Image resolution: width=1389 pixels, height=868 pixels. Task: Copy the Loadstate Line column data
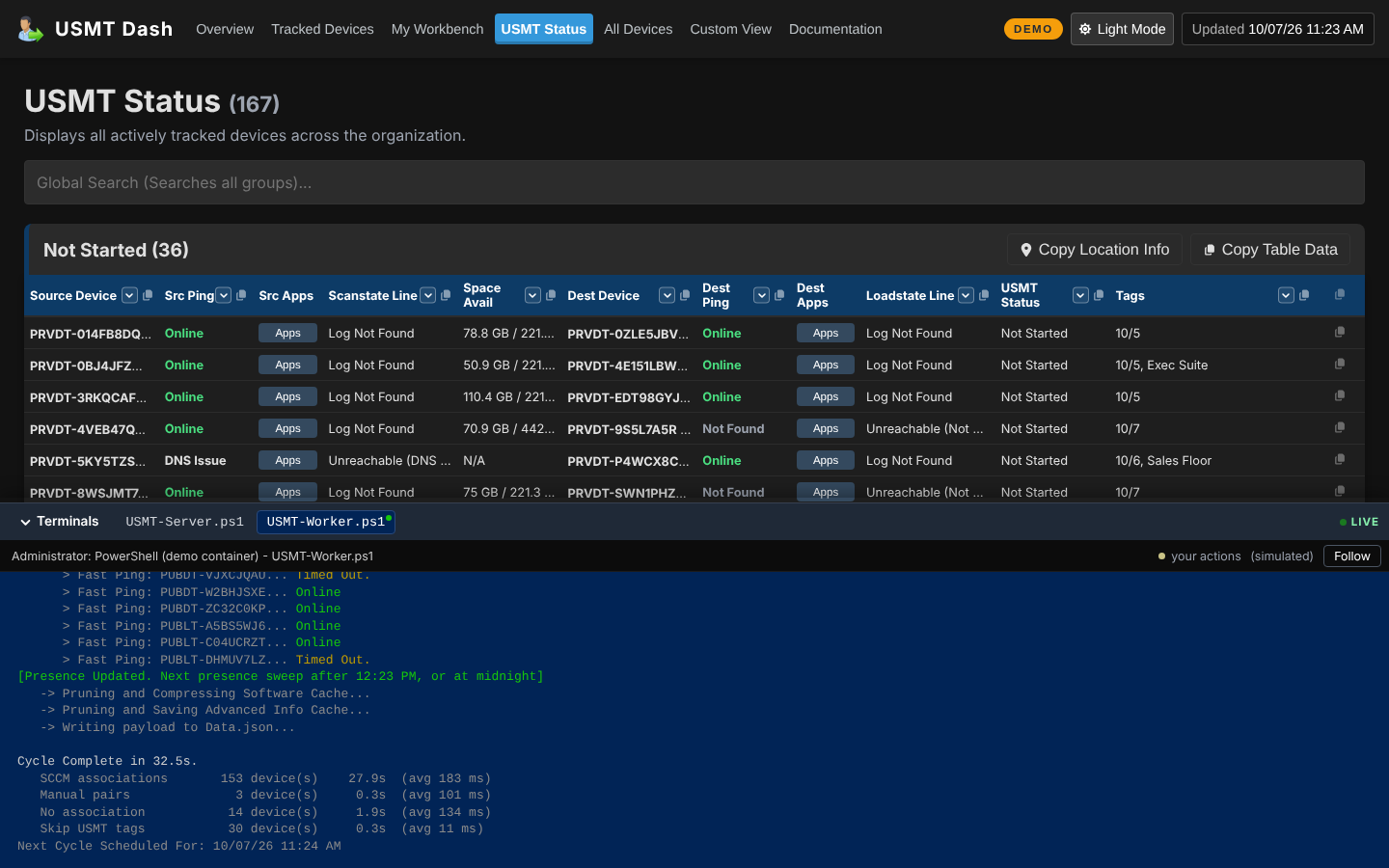click(x=984, y=295)
